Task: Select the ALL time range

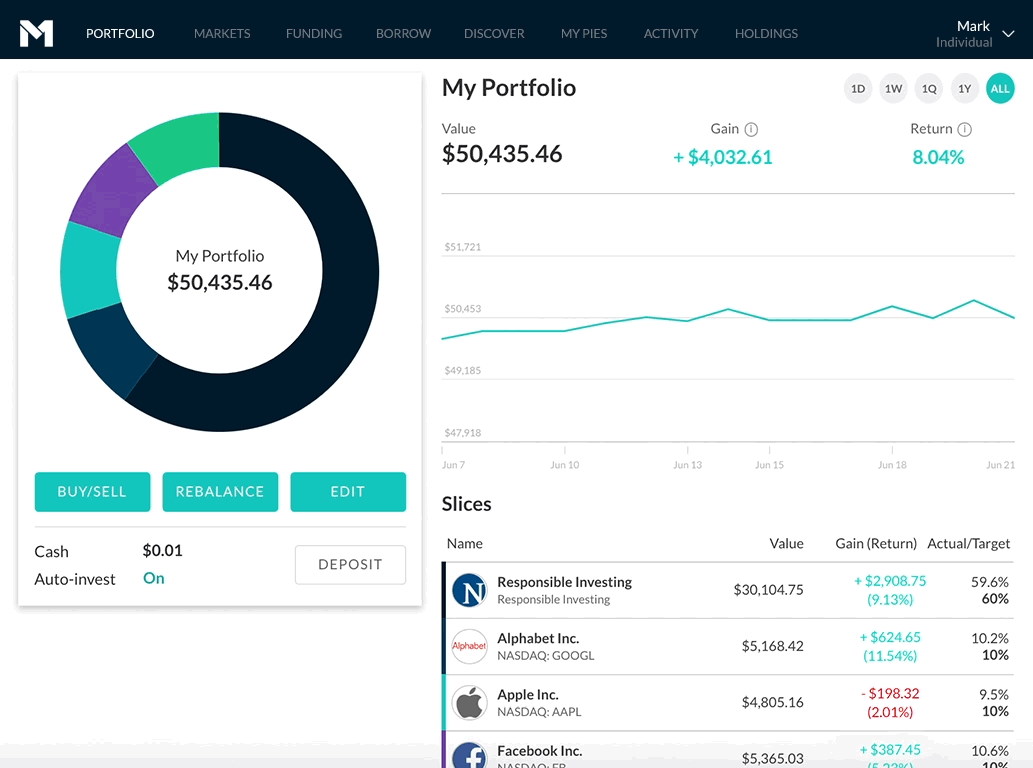Action: [1000, 88]
